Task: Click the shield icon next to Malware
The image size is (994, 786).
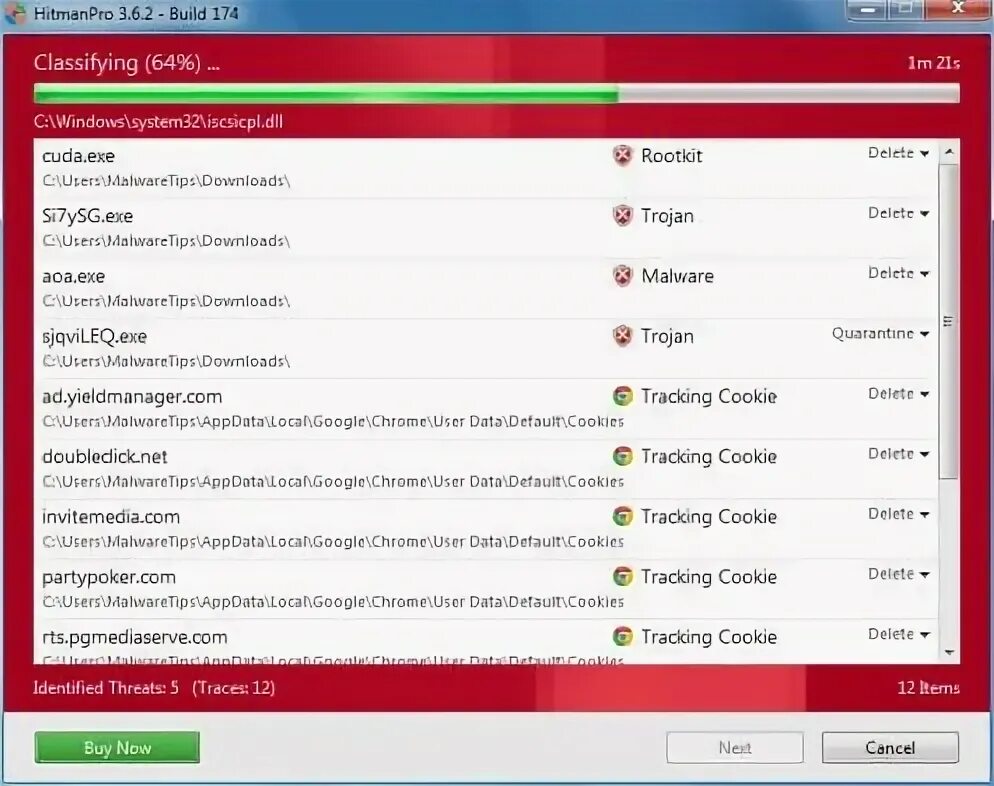Action: 623,276
